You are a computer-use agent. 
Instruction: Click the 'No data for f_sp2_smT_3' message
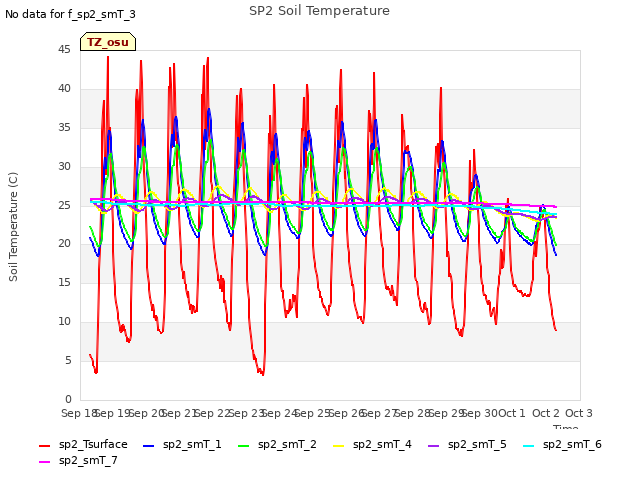70,14
